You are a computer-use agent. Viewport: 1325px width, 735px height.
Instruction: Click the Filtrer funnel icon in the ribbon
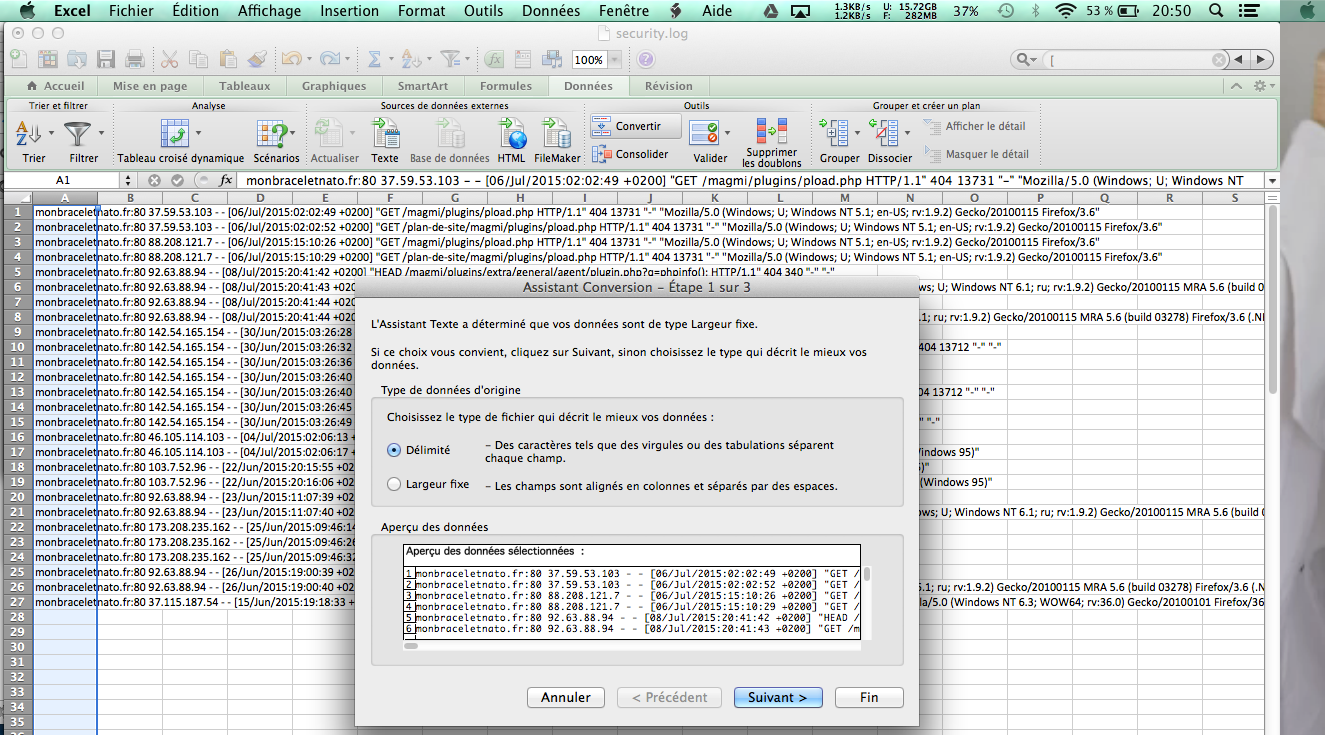pos(78,133)
